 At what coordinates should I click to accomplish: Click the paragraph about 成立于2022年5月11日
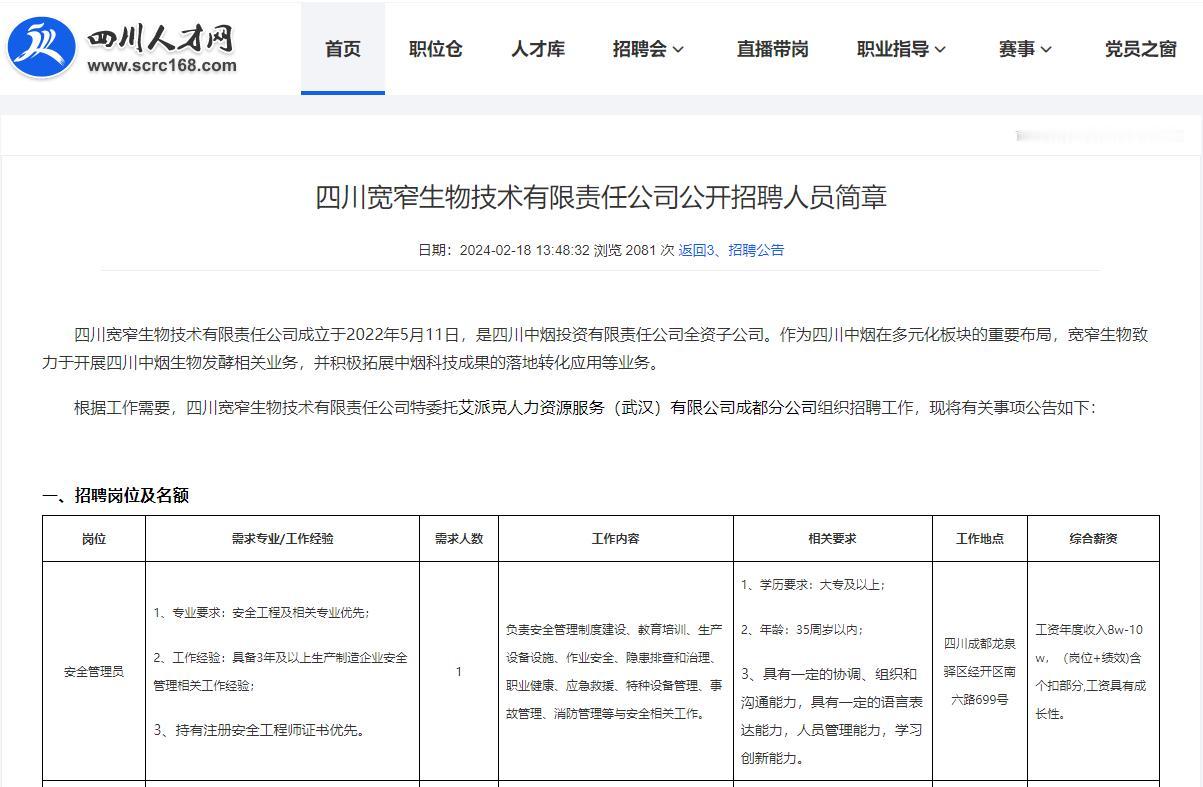click(x=595, y=348)
